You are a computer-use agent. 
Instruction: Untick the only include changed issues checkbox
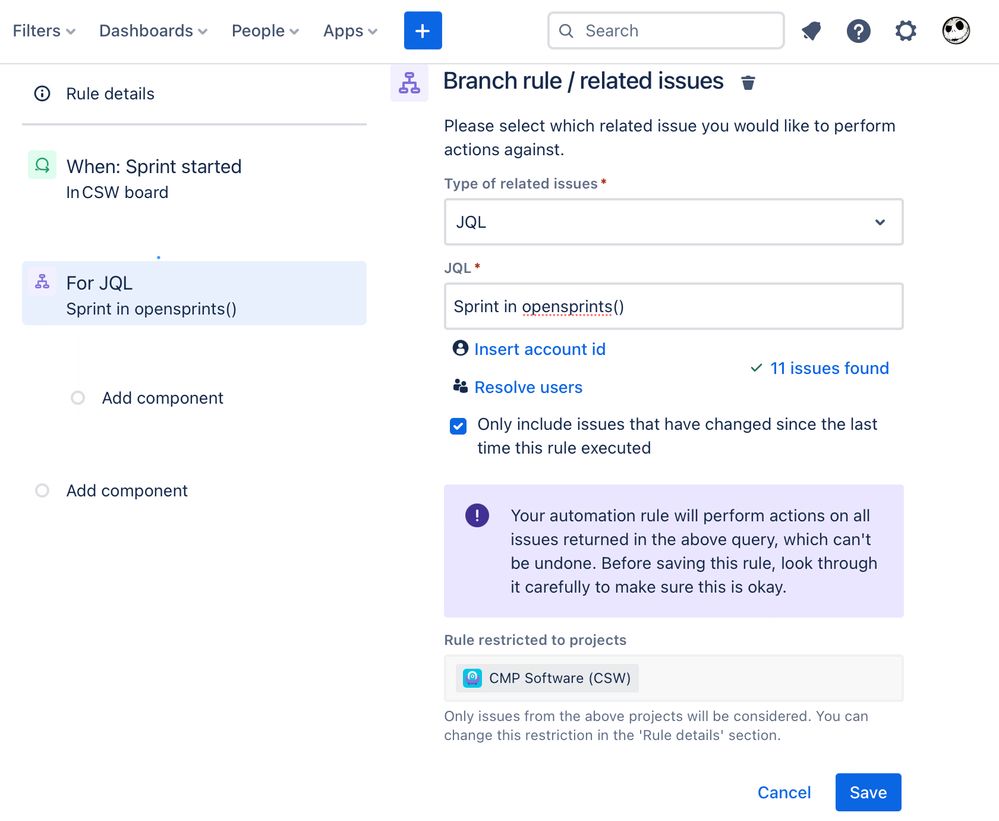pos(458,425)
